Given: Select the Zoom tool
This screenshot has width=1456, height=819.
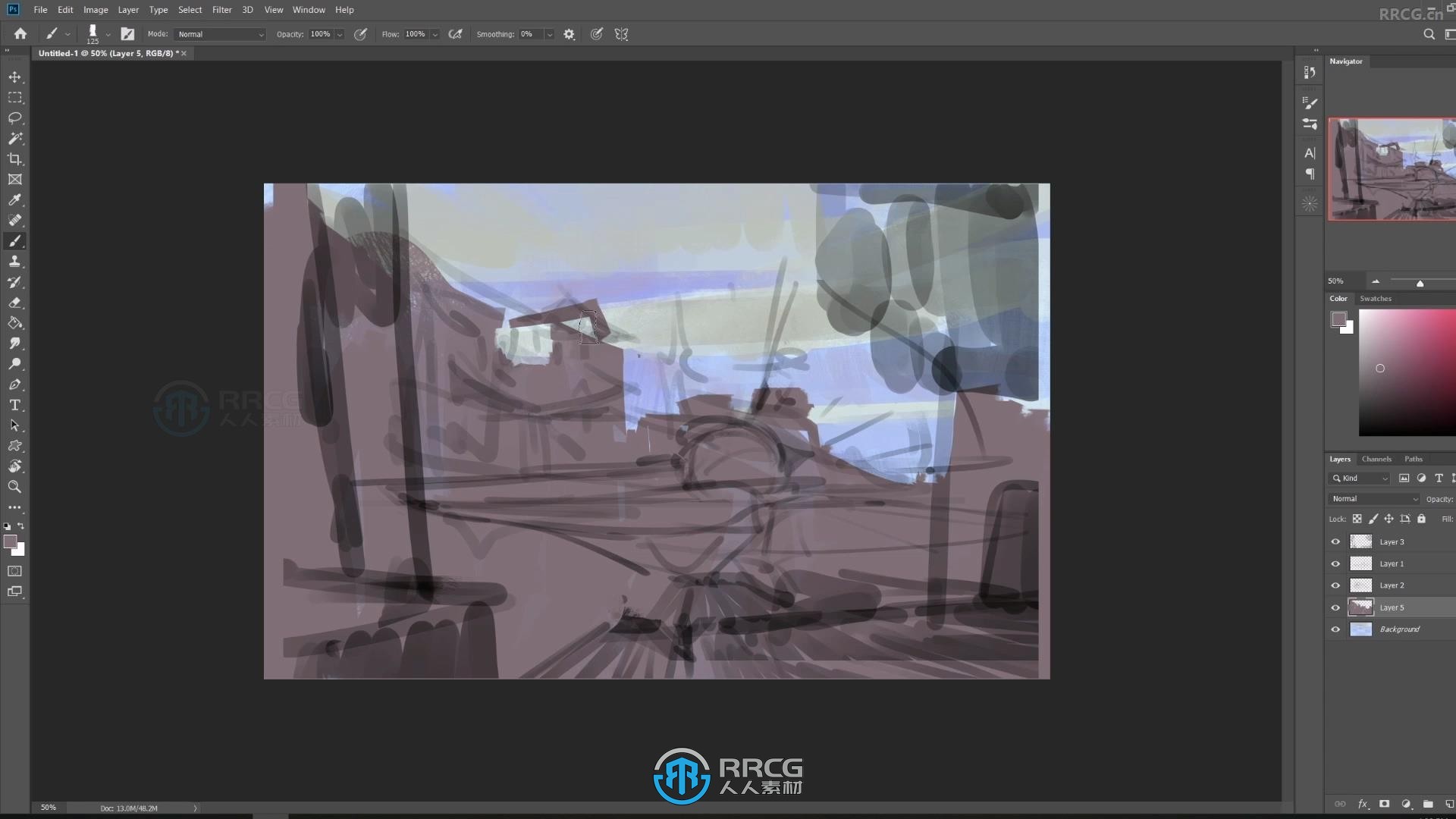Looking at the screenshot, I should [x=14, y=487].
